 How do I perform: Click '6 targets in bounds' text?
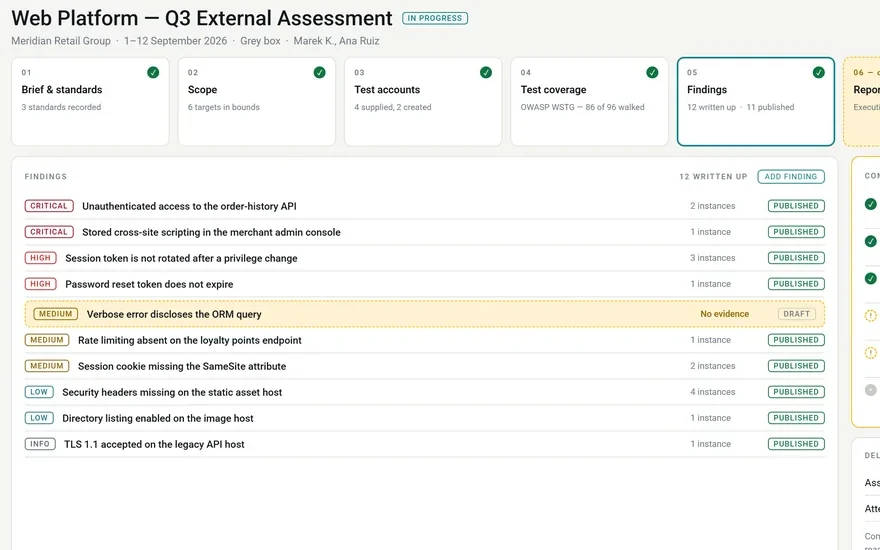point(224,107)
